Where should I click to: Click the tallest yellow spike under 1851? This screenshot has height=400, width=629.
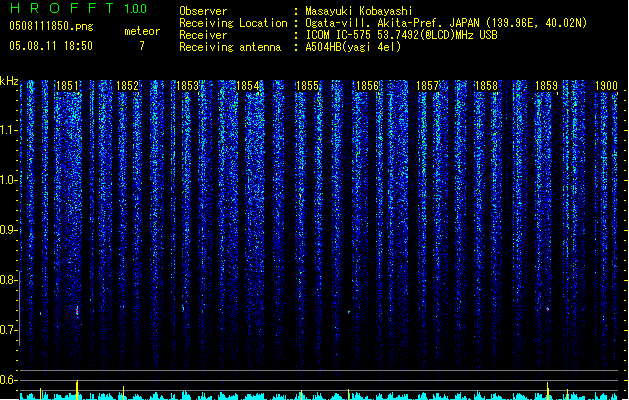point(77,390)
